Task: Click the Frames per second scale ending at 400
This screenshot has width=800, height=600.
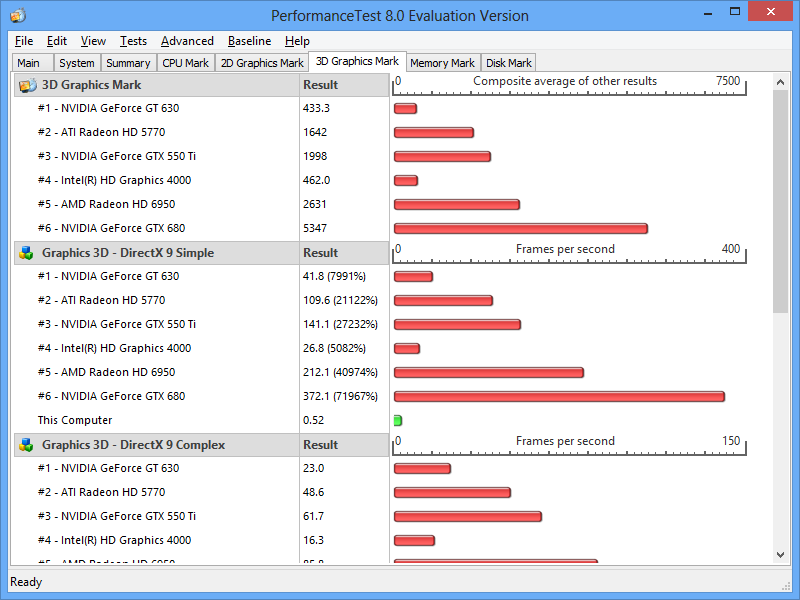Action: click(569, 253)
